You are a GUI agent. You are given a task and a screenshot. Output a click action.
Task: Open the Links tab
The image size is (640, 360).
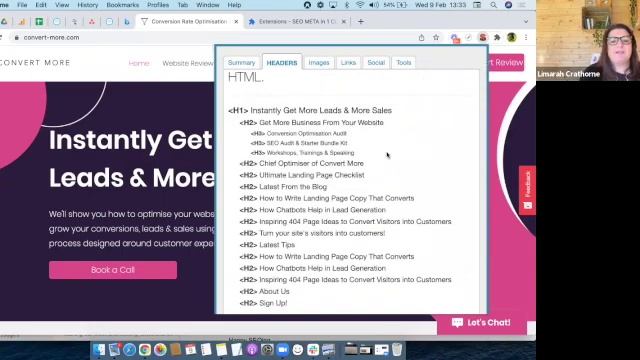348,62
